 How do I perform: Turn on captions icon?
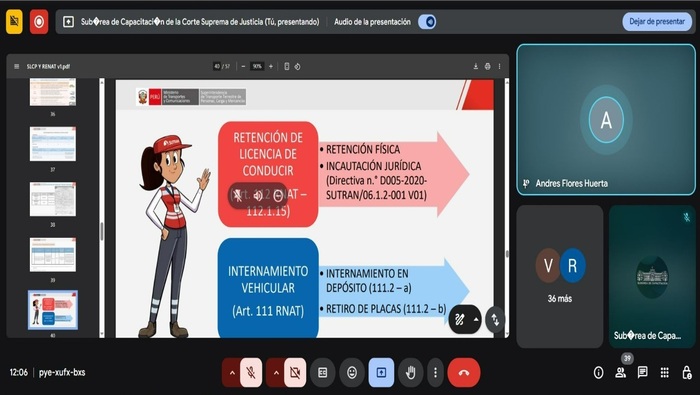tap(323, 372)
